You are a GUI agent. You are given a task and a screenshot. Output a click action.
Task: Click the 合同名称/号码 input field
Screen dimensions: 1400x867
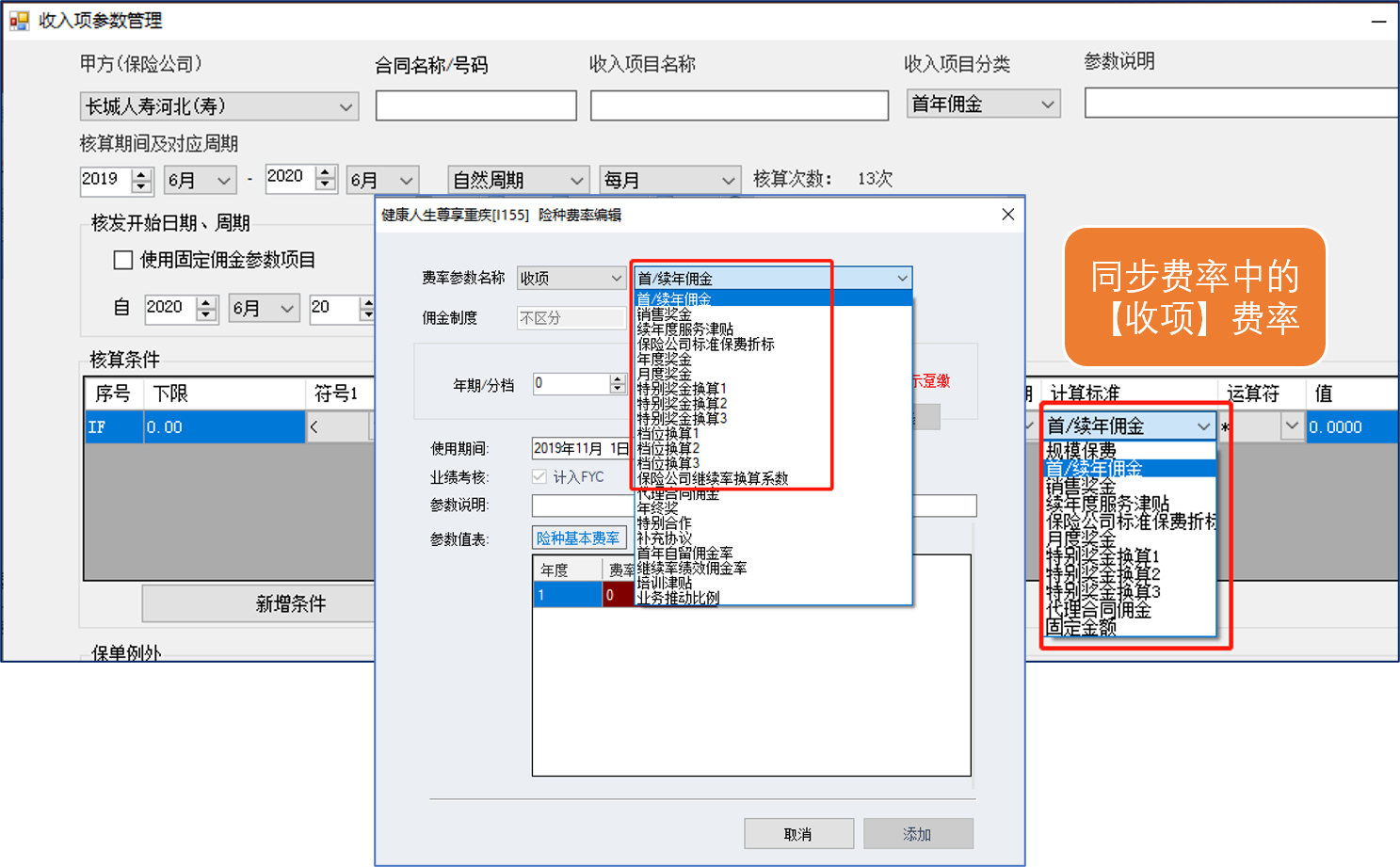pos(475,105)
